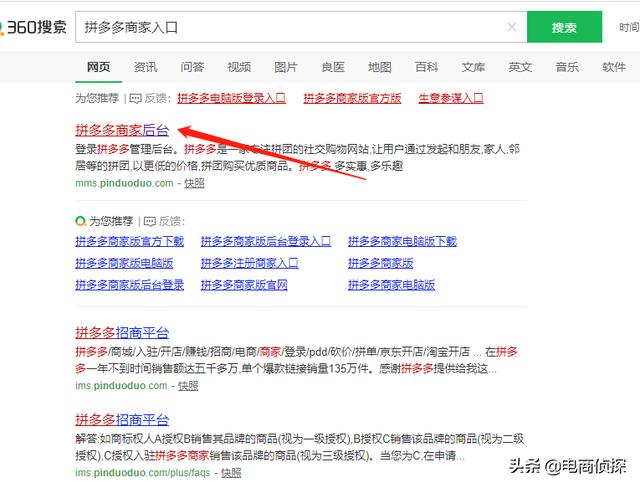Open 快照 for ims.pinduoduo.com/plus/faqs result
The image size is (640, 488).
pos(231,473)
